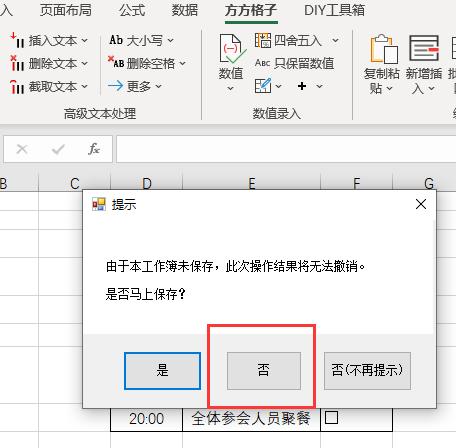The image size is (456, 448).
Task: Switch to the 页面布局 tab
Action: [66, 10]
